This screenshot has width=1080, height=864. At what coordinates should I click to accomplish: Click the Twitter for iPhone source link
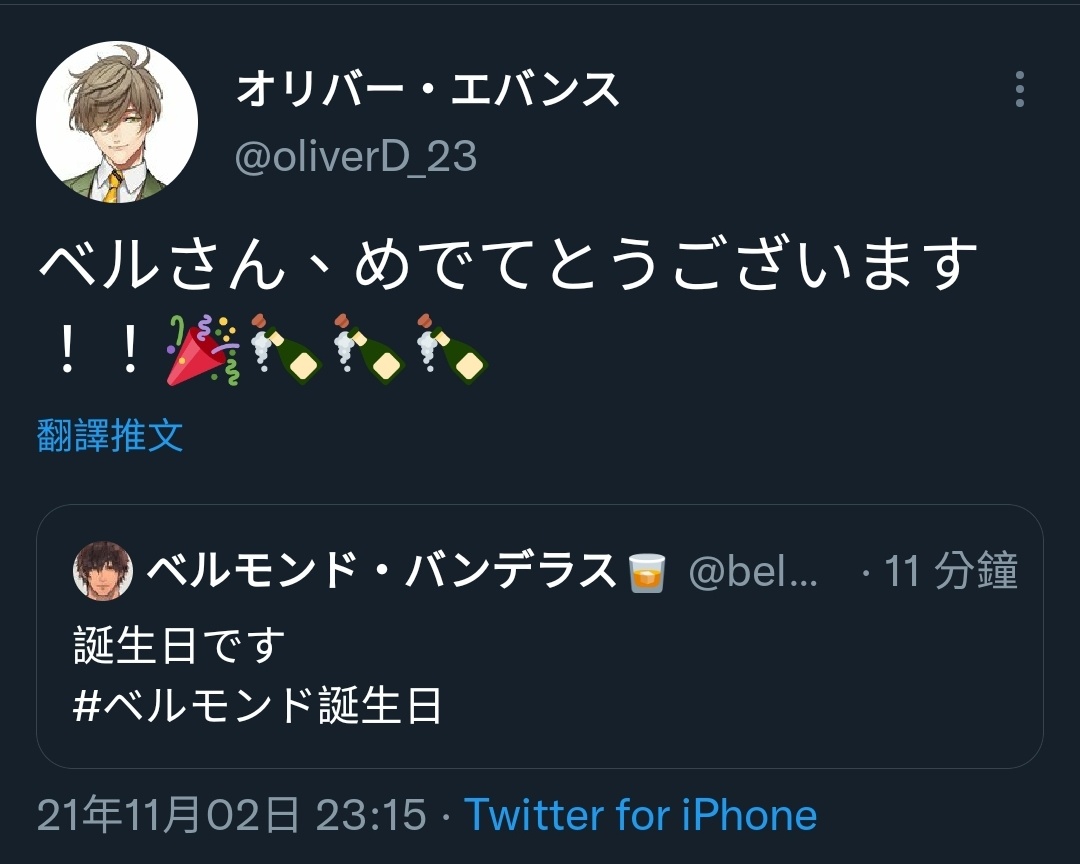[641, 815]
